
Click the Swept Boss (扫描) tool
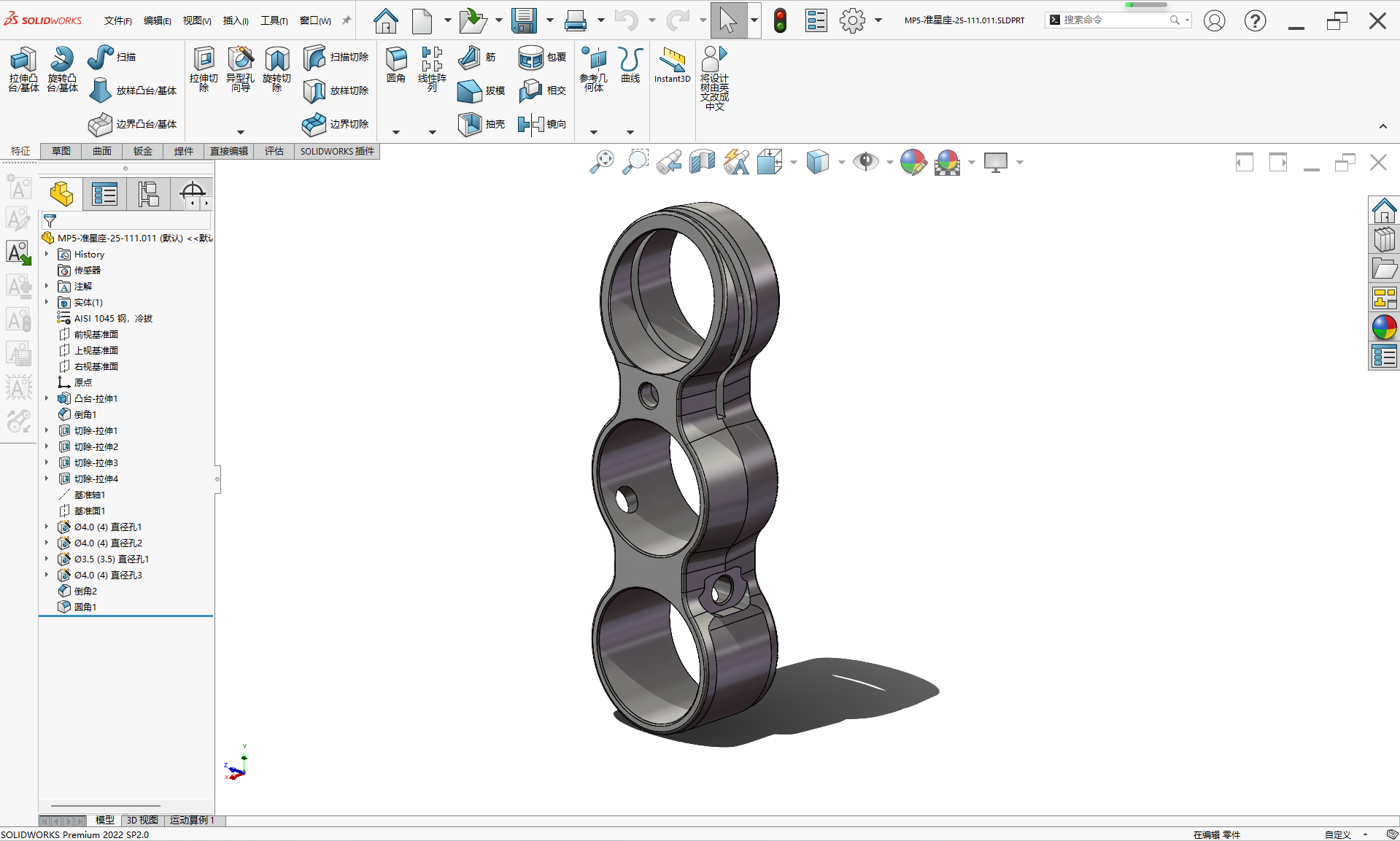pyautogui.click(x=112, y=57)
